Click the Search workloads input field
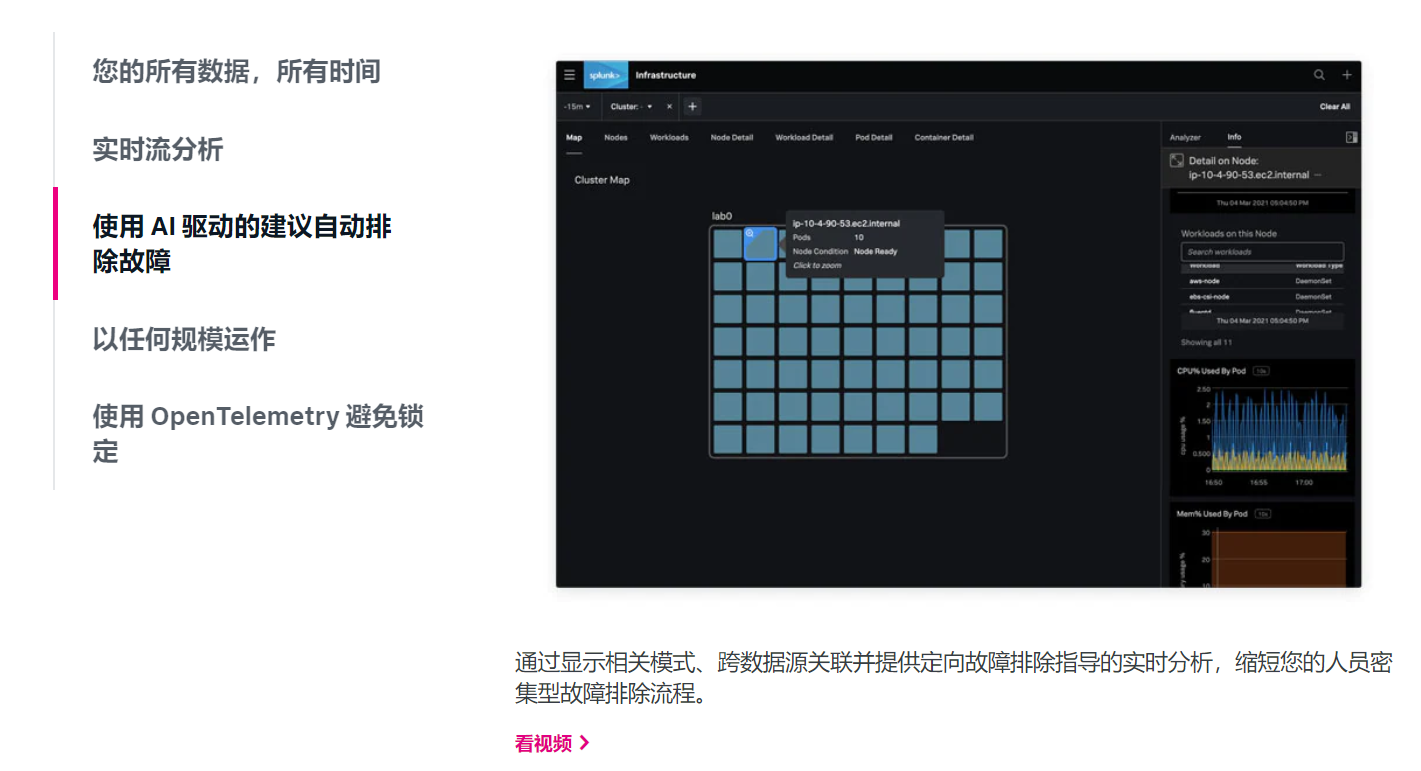The image size is (1421, 771). pyautogui.click(x=1262, y=251)
